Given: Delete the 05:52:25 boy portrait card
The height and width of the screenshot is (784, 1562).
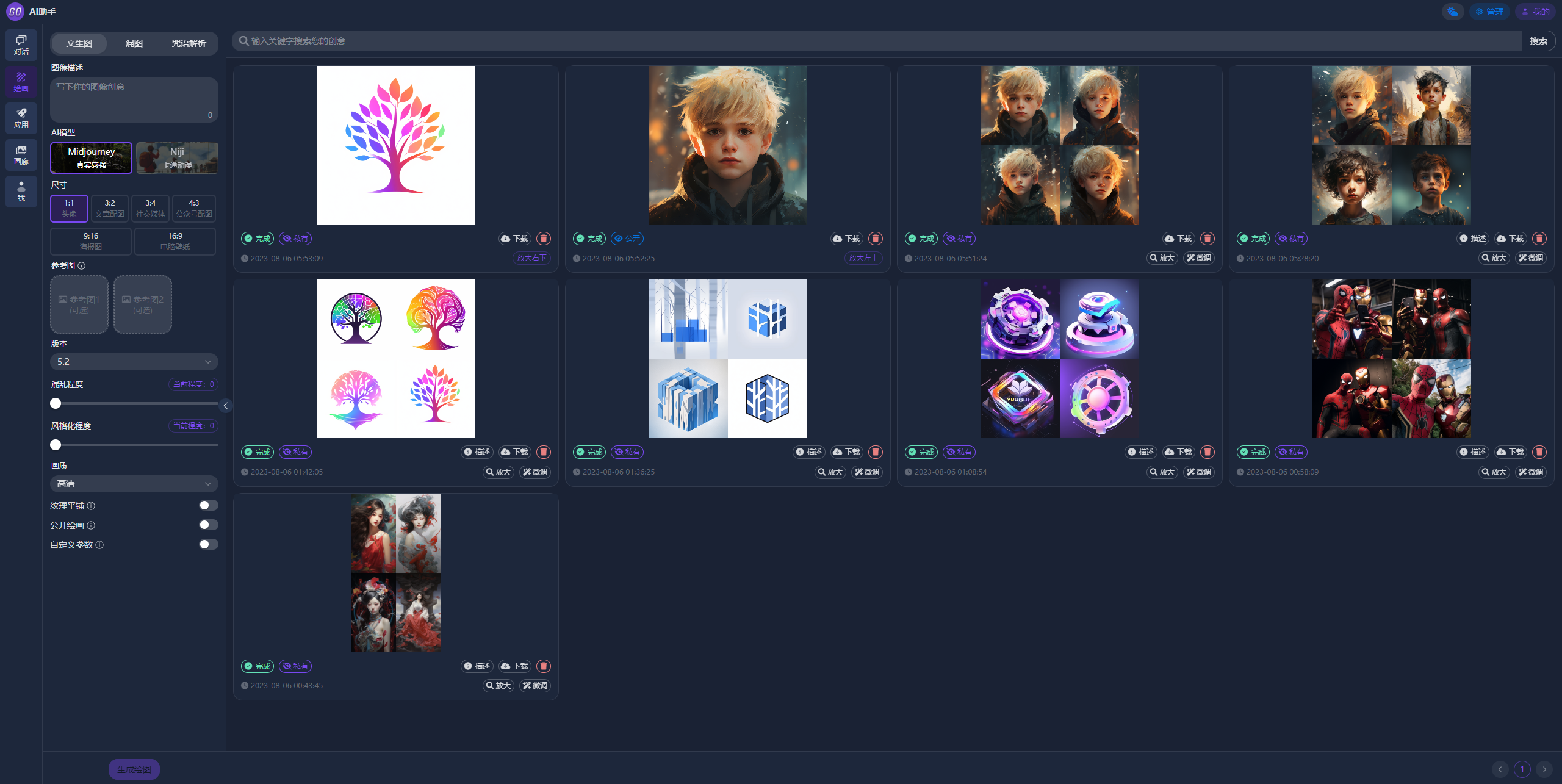Looking at the screenshot, I should pyautogui.click(x=876, y=239).
